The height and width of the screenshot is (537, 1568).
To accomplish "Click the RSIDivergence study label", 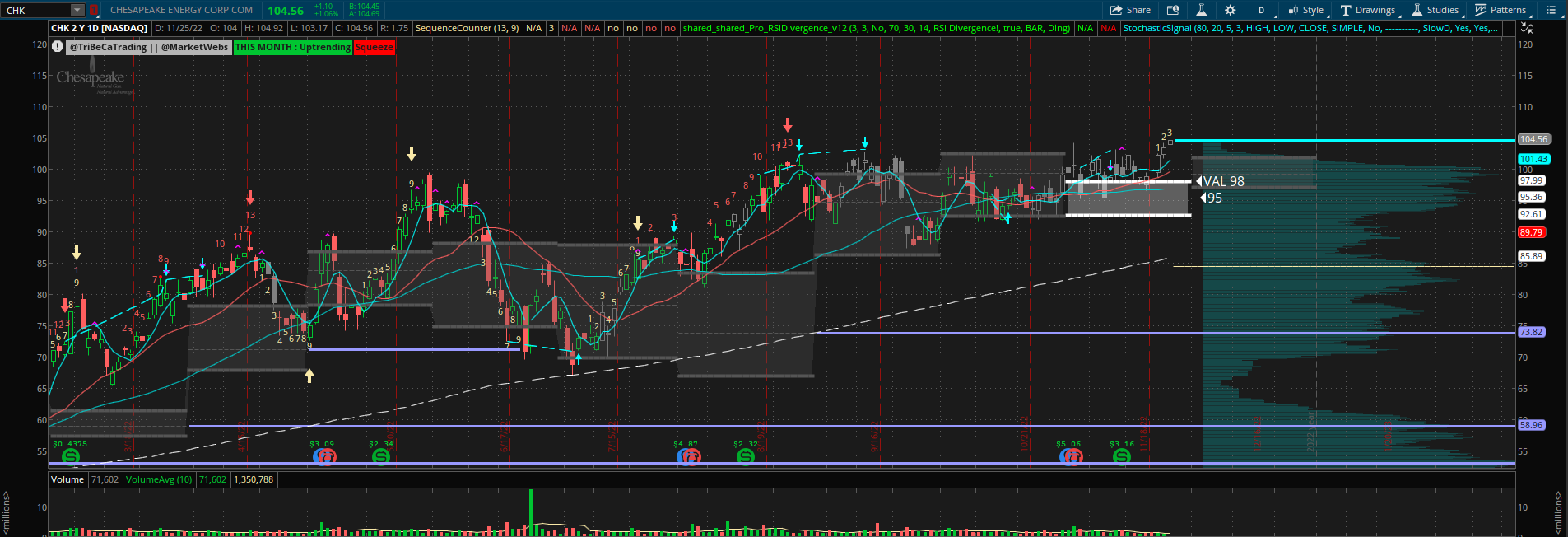I will 877,28.
